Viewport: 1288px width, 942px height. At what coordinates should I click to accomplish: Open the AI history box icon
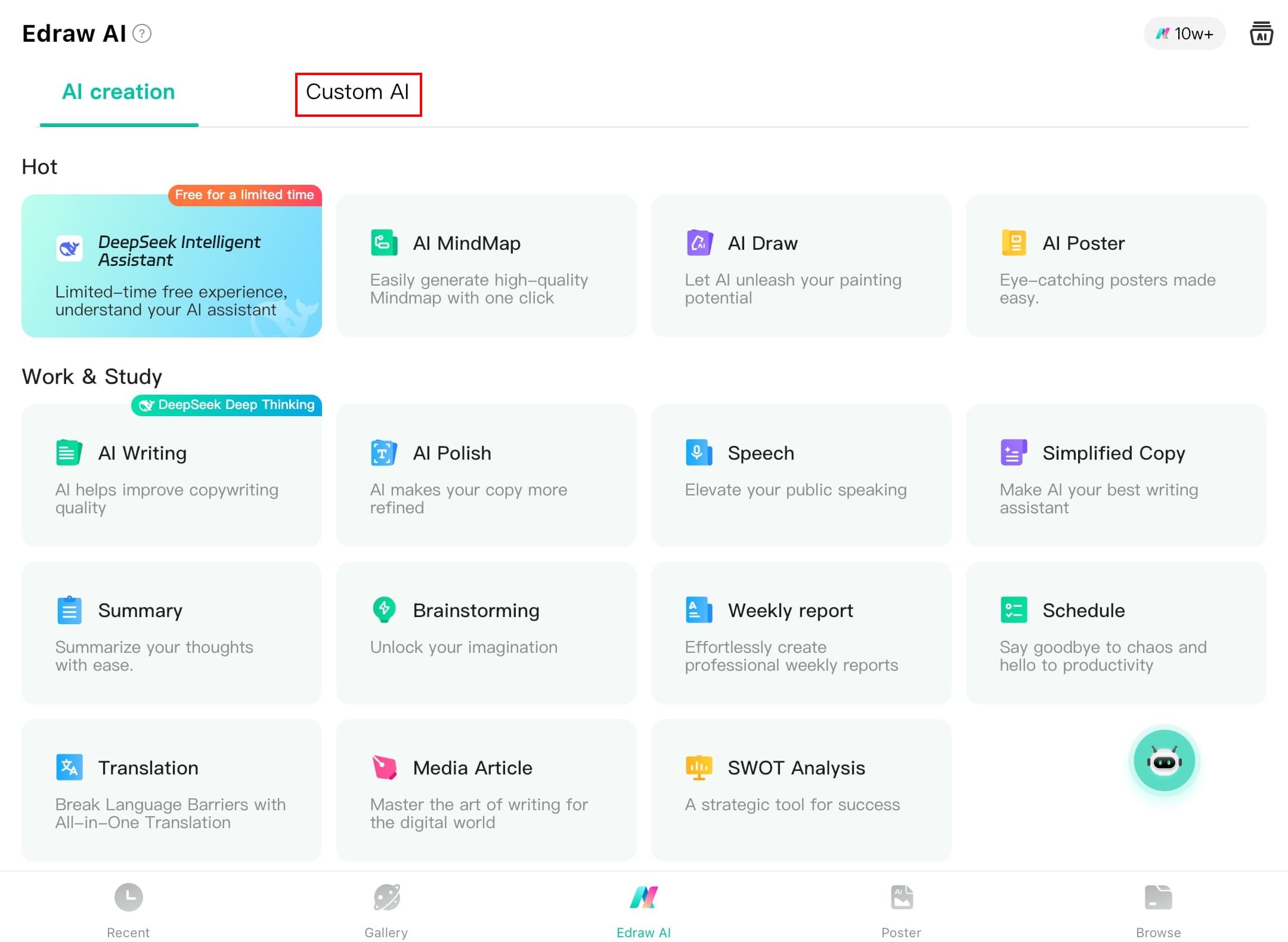1261,33
